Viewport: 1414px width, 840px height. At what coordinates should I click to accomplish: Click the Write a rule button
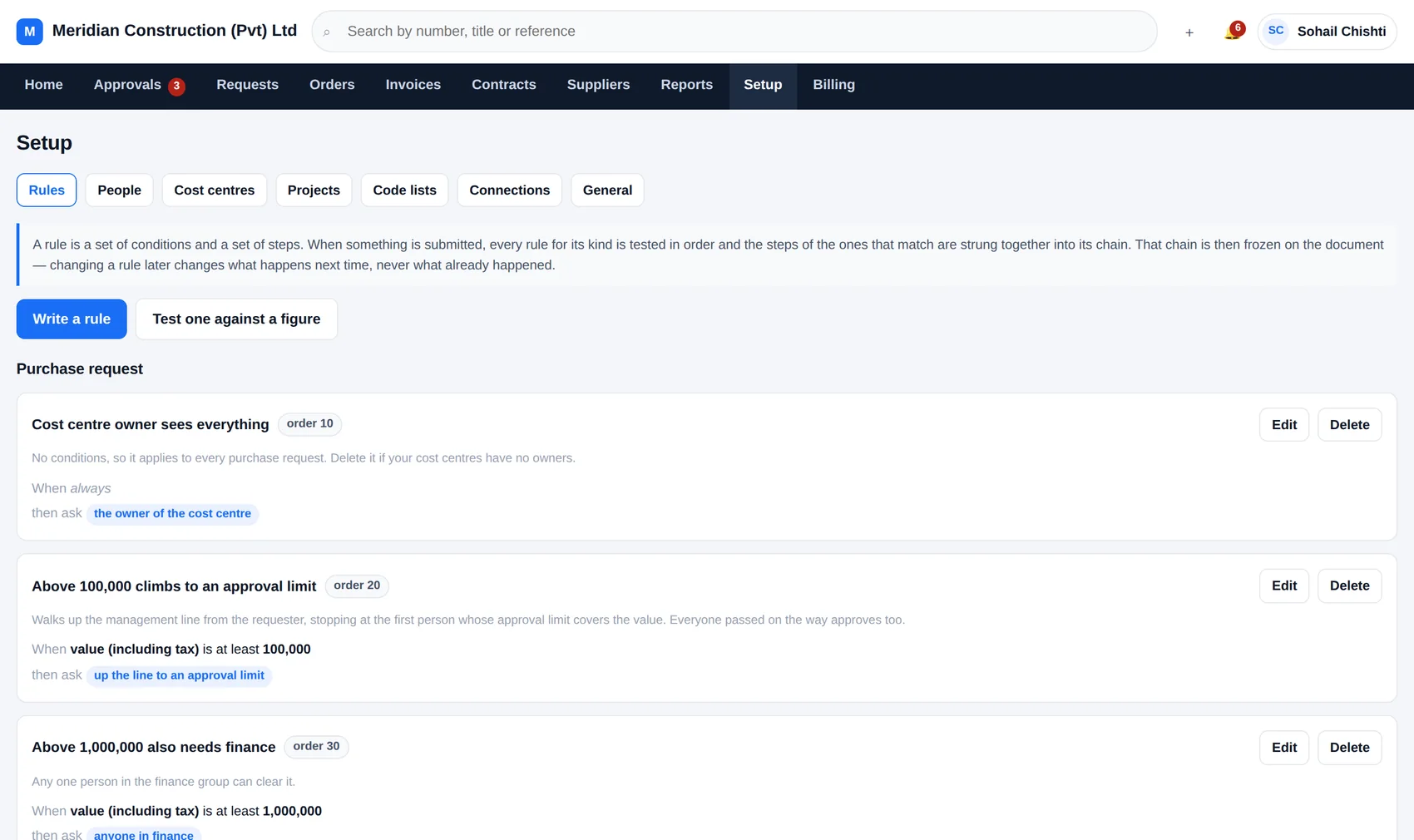[72, 319]
